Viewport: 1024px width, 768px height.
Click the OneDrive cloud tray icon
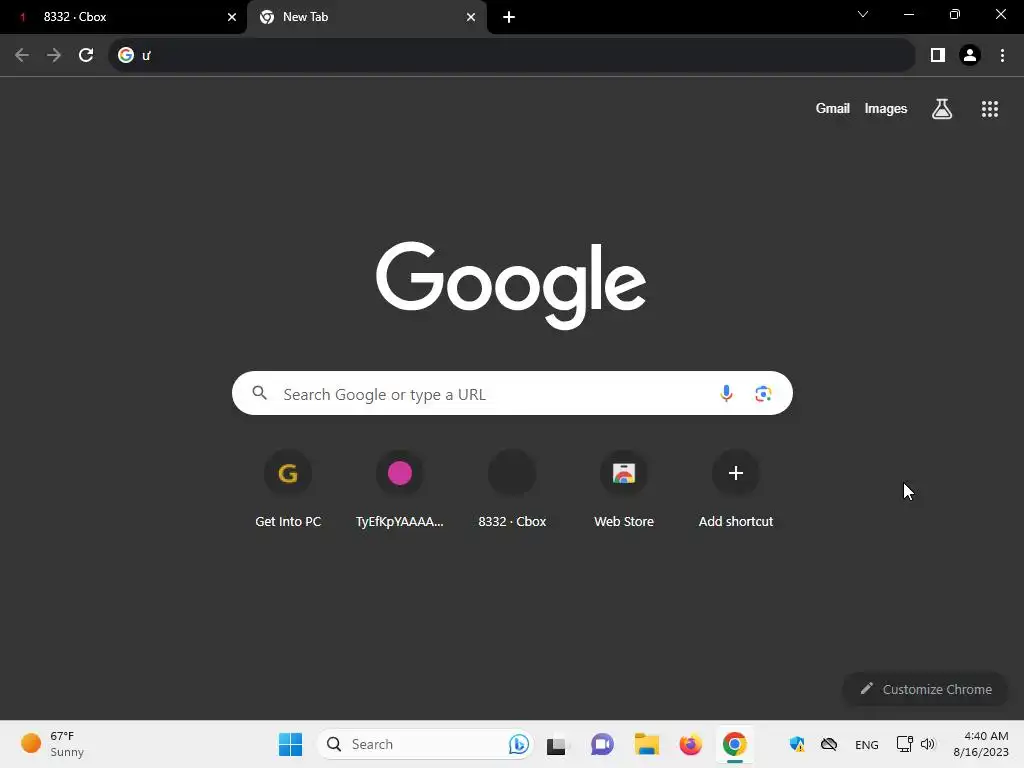[x=829, y=744]
